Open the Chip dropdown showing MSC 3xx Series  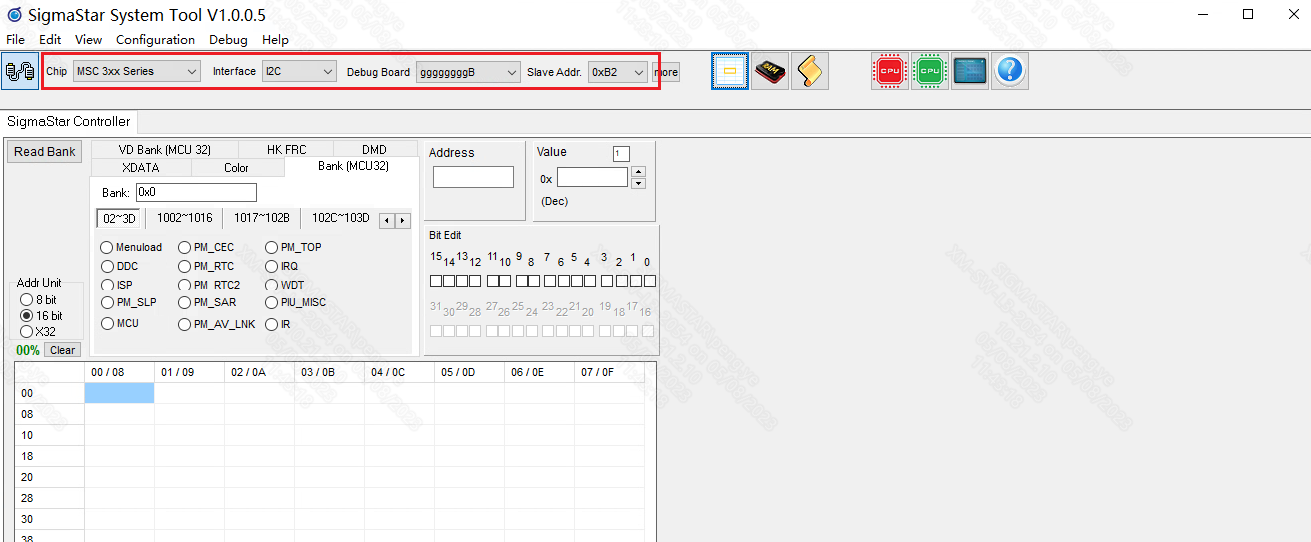click(136, 72)
